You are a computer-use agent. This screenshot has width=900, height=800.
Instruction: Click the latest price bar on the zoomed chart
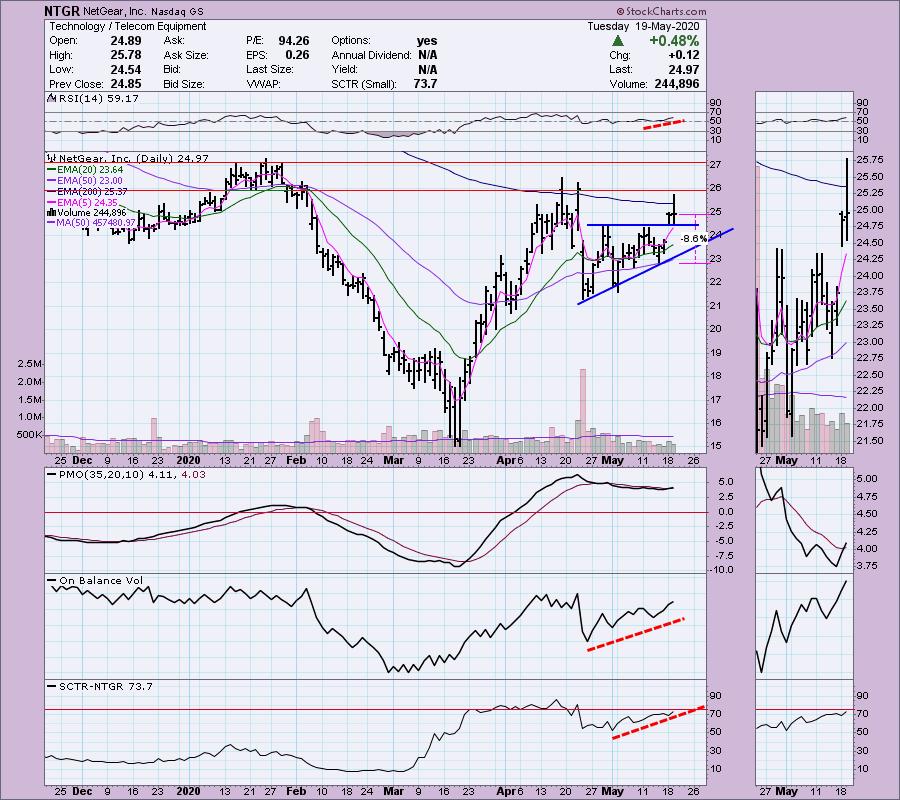point(847,199)
